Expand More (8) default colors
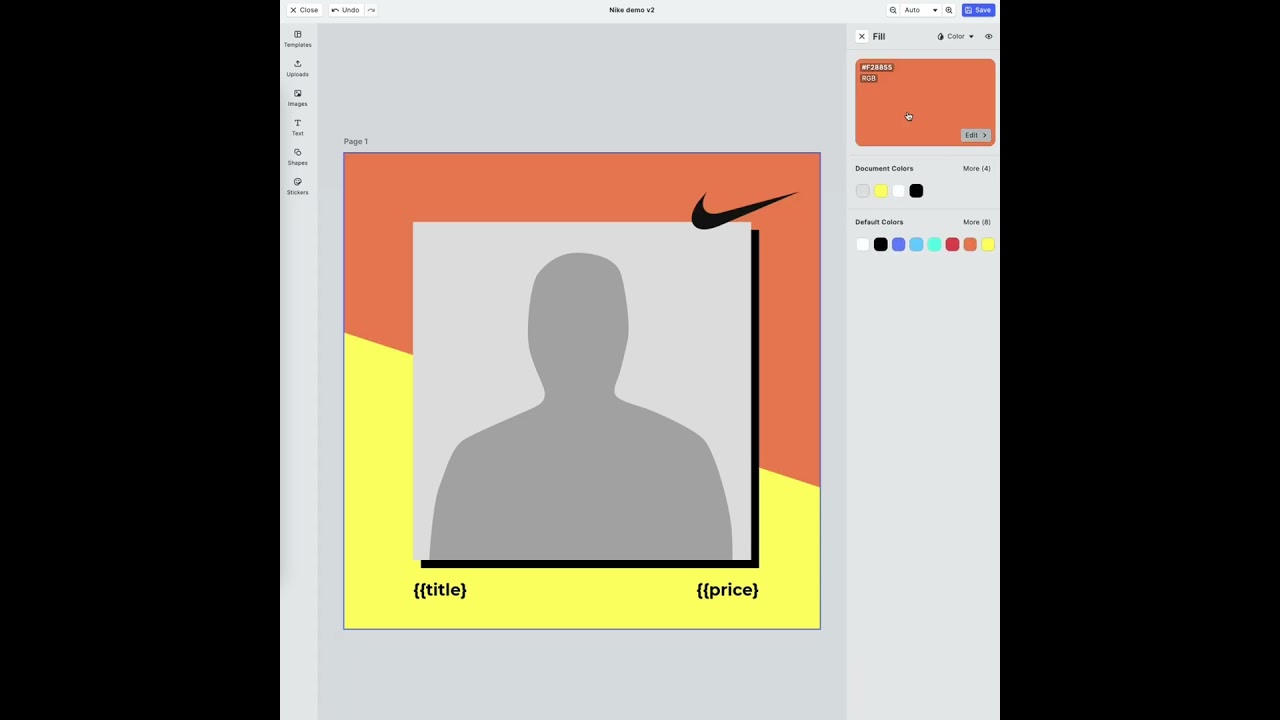This screenshot has height=720, width=1280. coord(976,222)
